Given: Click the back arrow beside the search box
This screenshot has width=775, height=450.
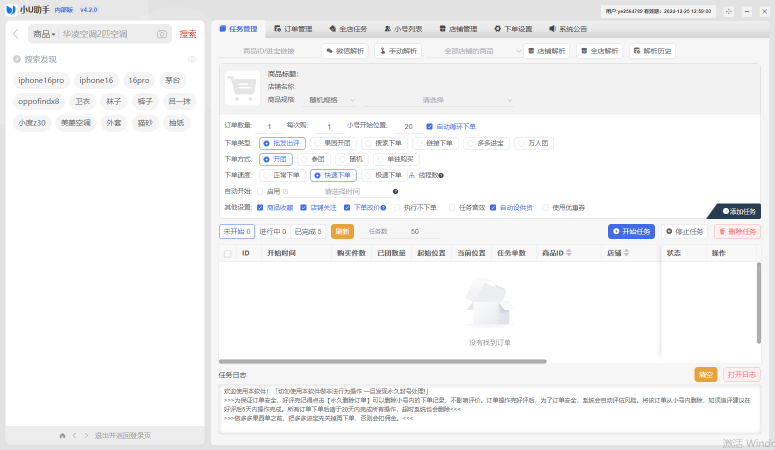Looking at the screenshot, I should [16, 34].
